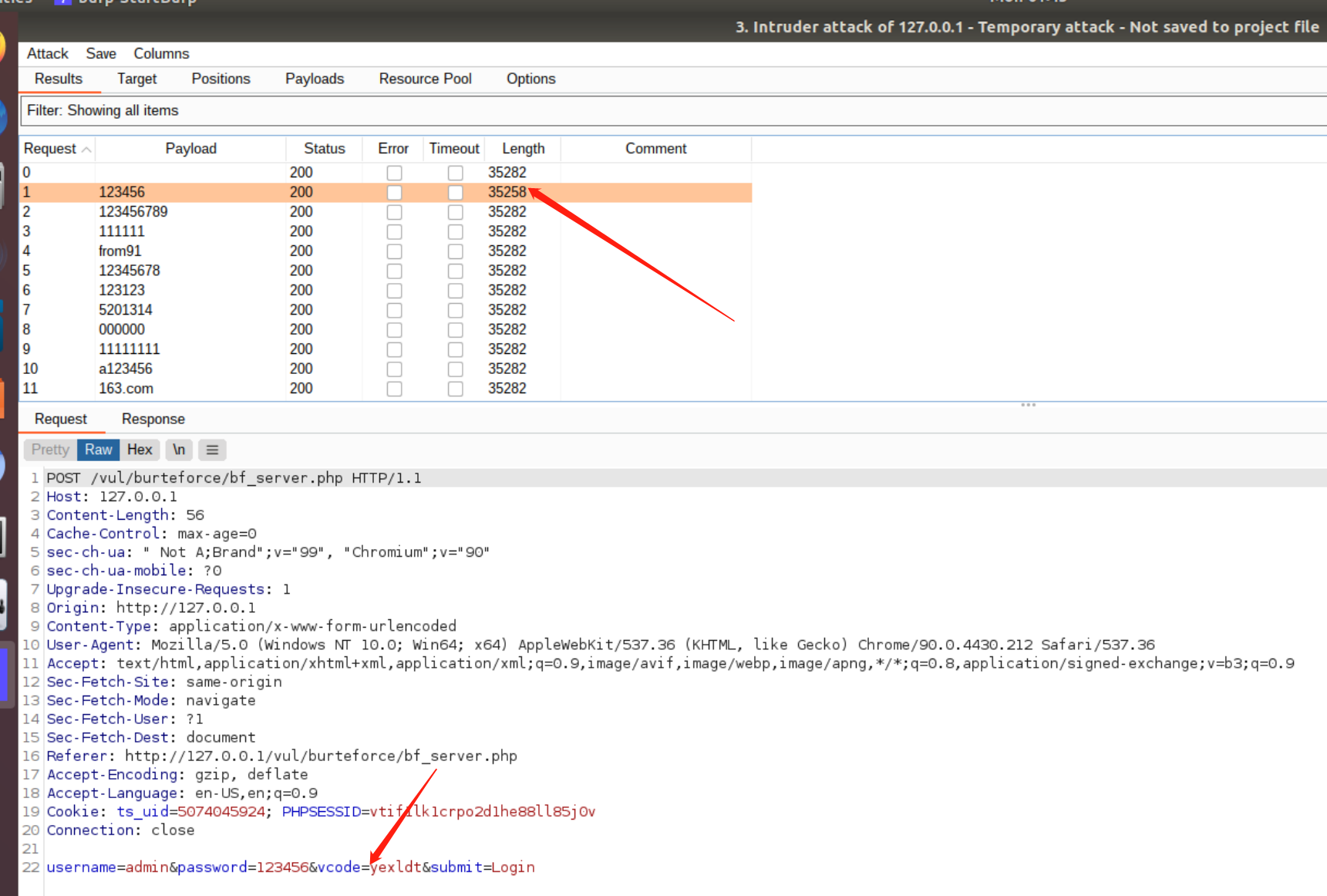Click the username=admin request body line
Viewport: 1327px width, 896px height.
(291, 867)
